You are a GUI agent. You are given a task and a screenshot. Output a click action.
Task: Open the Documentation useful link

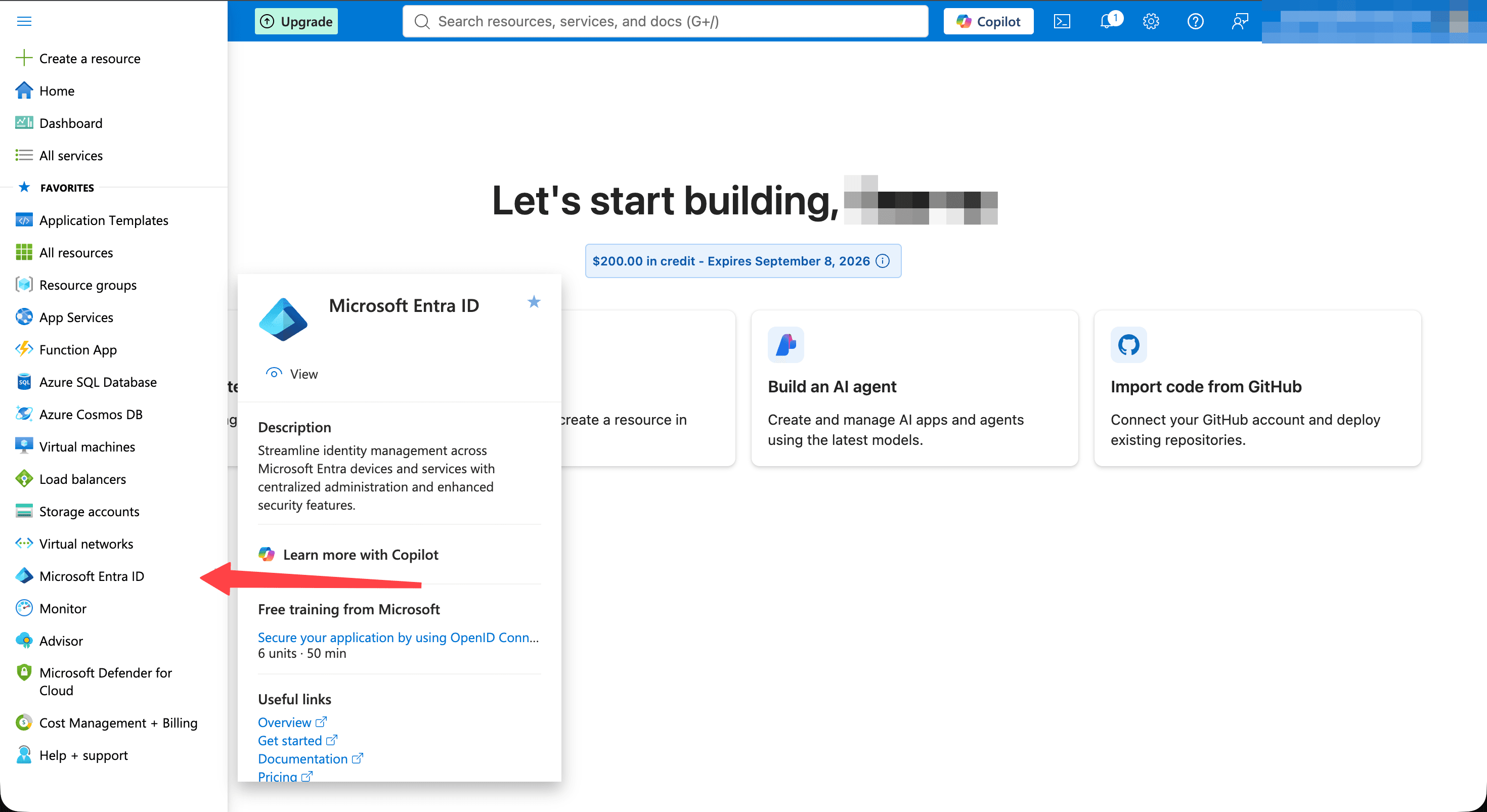pyautogui.click(x=311, y=759)
